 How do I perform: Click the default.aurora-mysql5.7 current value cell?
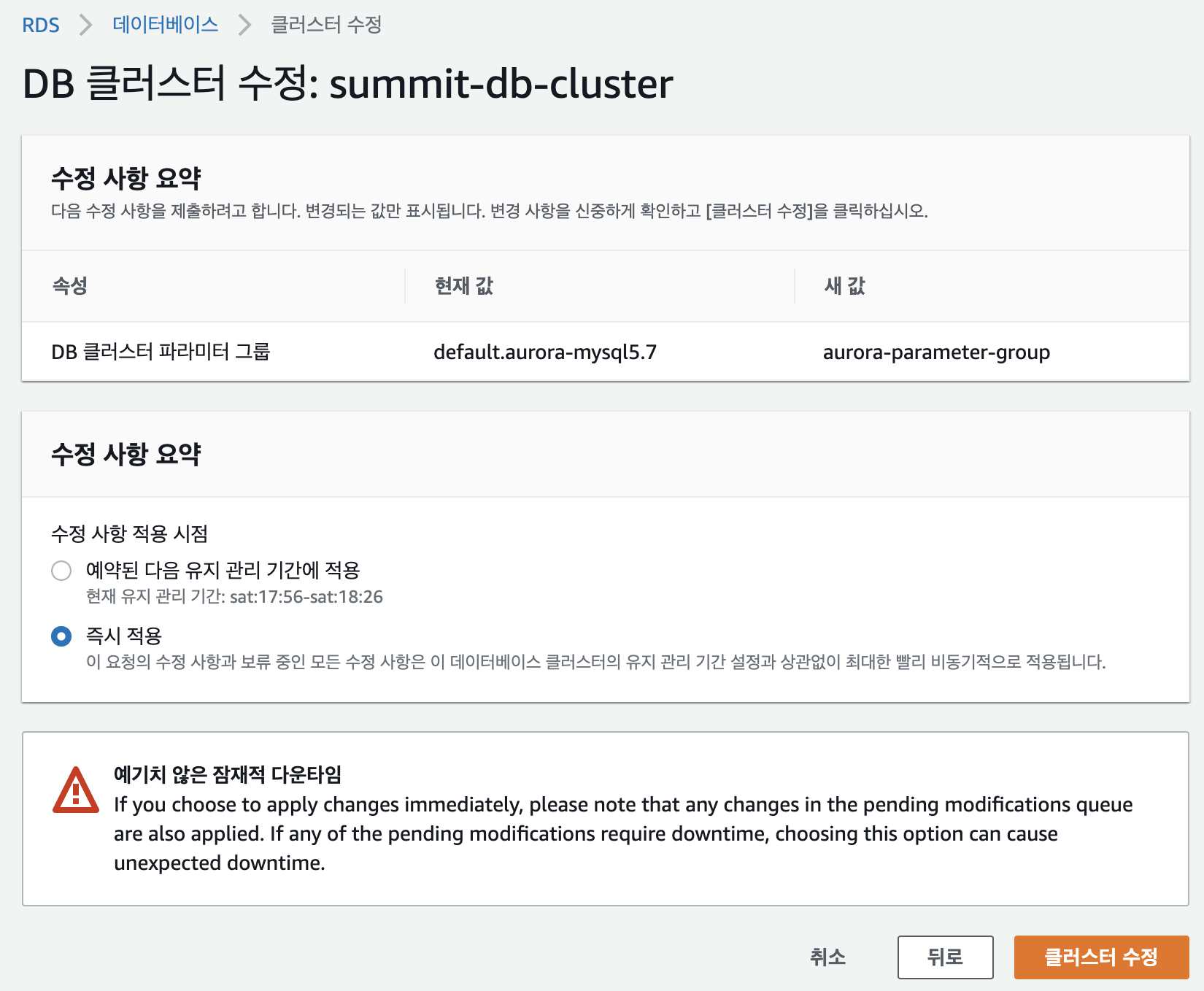point(544,352)
